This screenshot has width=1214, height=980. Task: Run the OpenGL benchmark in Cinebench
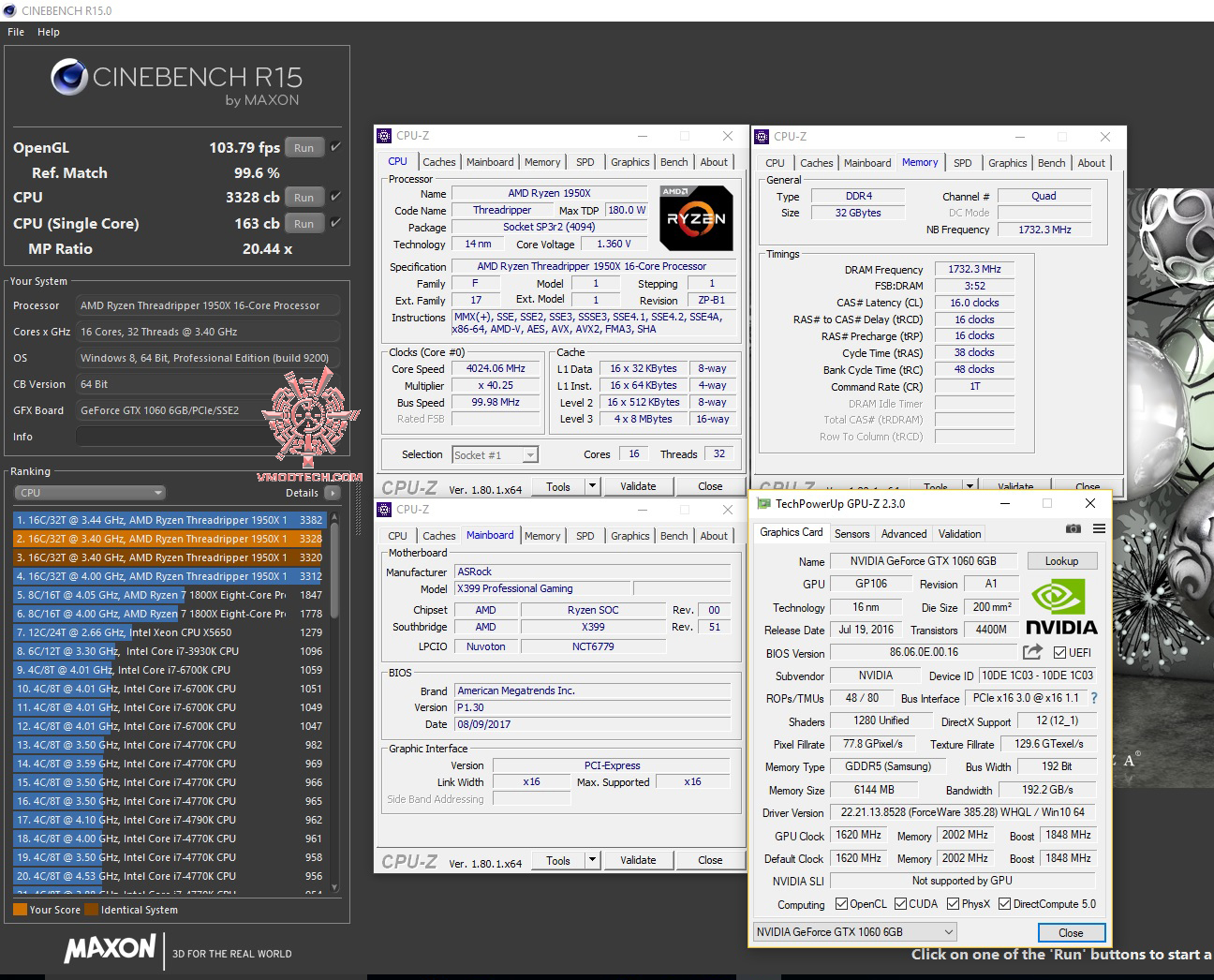point(303,147)
